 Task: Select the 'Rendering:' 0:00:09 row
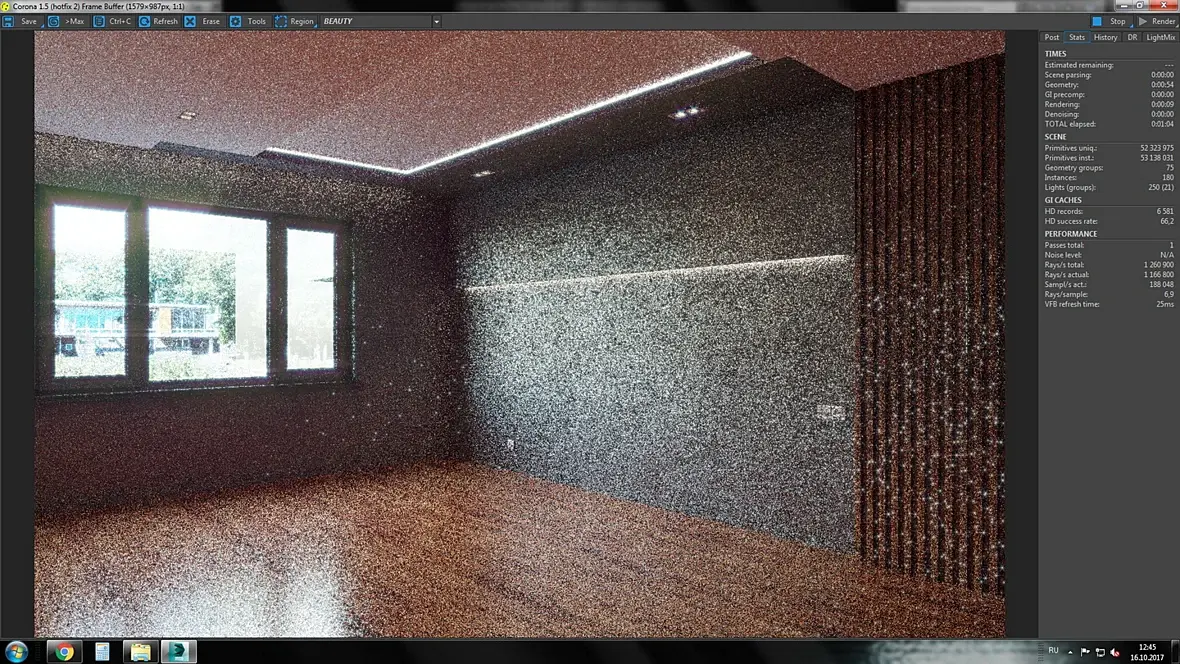(1109, 105)
